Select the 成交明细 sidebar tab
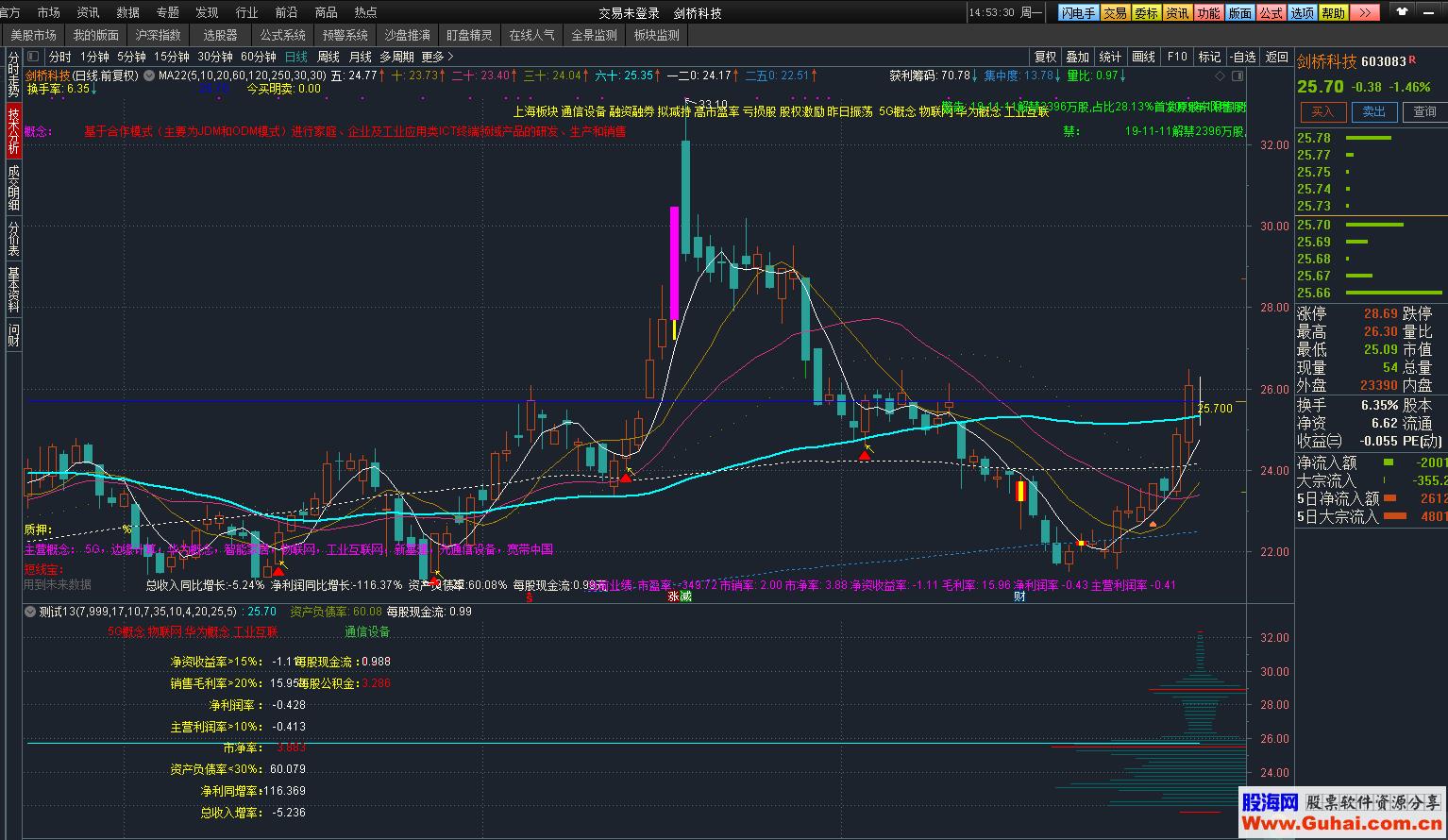 point(13,188)
